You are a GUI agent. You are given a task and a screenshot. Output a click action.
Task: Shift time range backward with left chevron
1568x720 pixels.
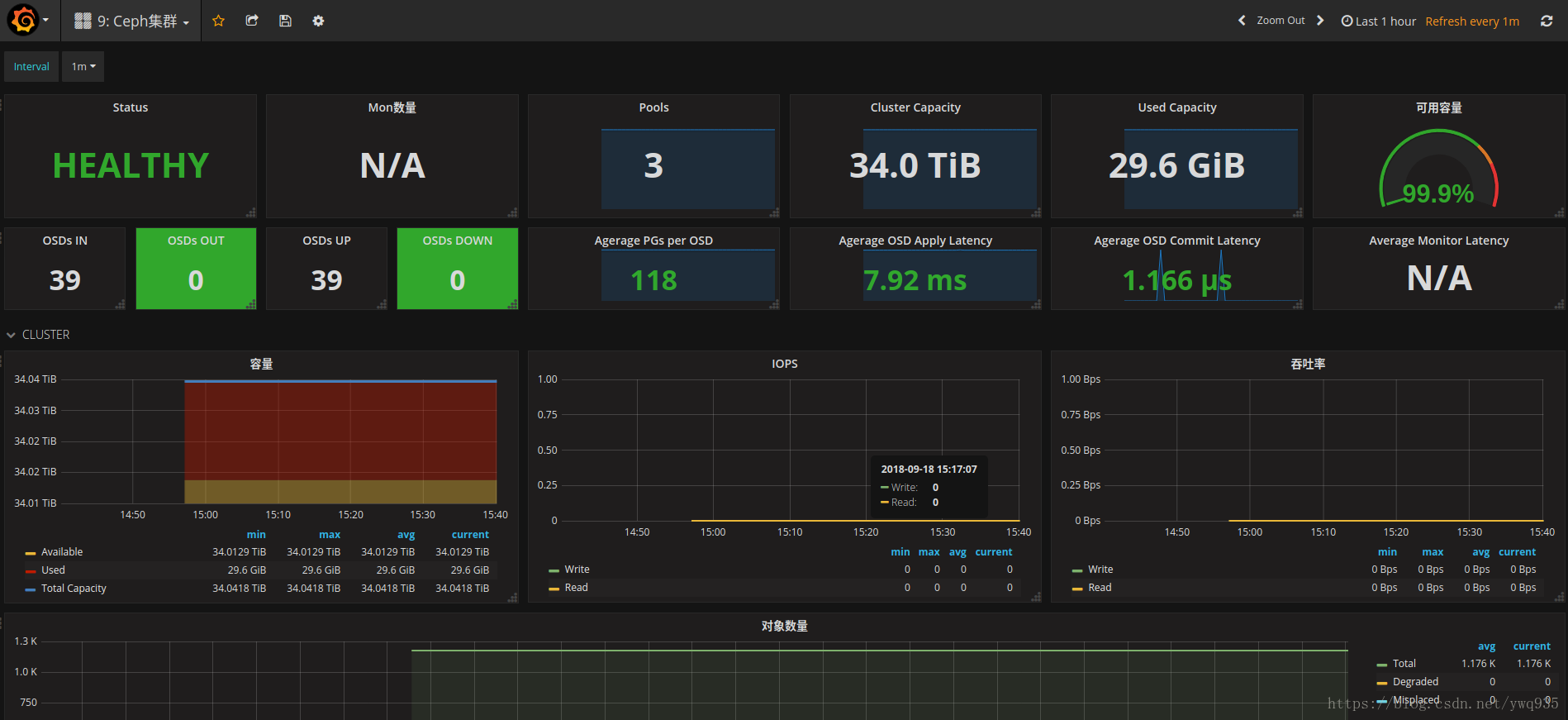click(1242, 21)
